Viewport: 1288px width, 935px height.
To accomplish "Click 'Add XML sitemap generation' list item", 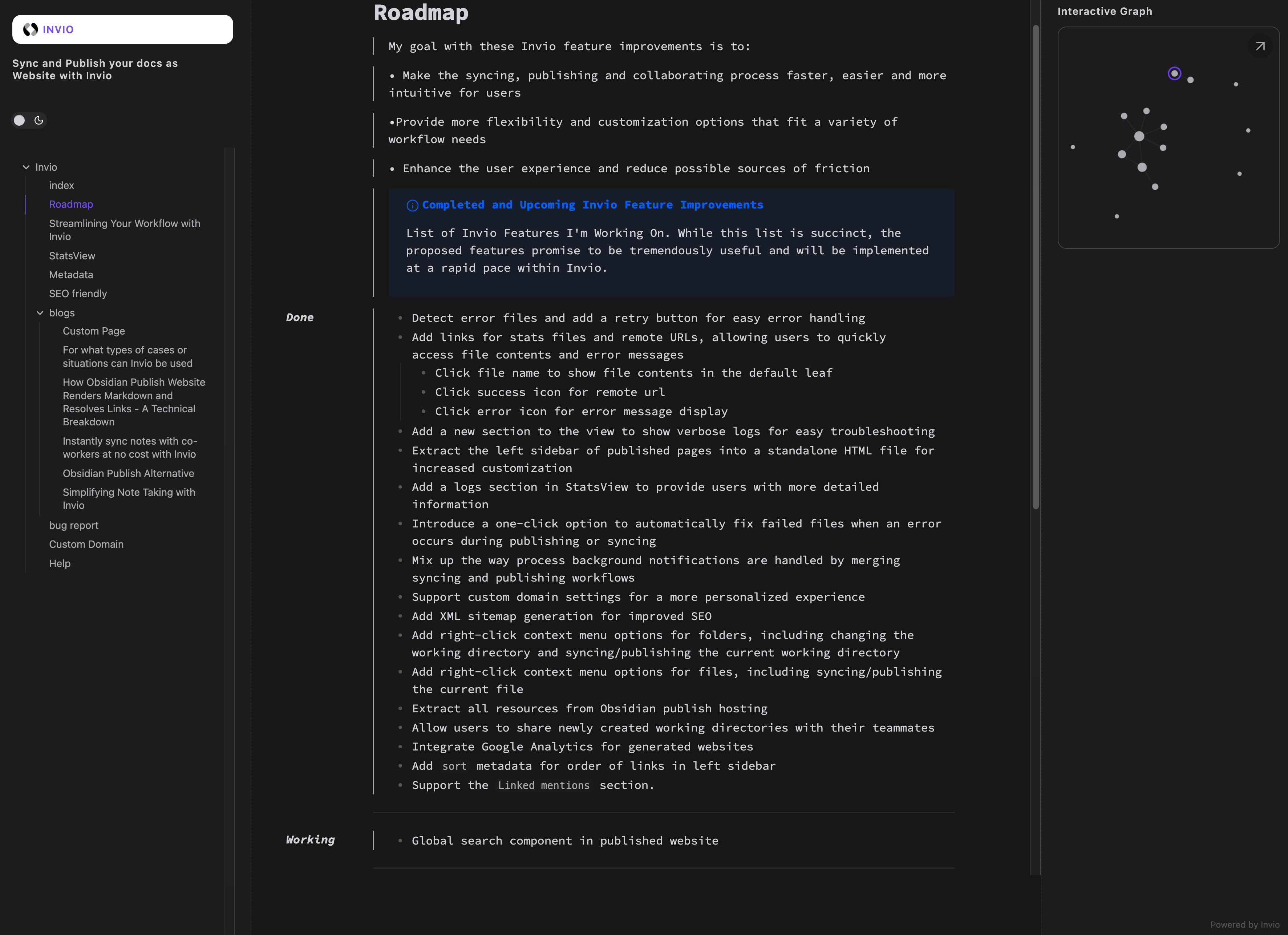I will (x=562, y=616).
